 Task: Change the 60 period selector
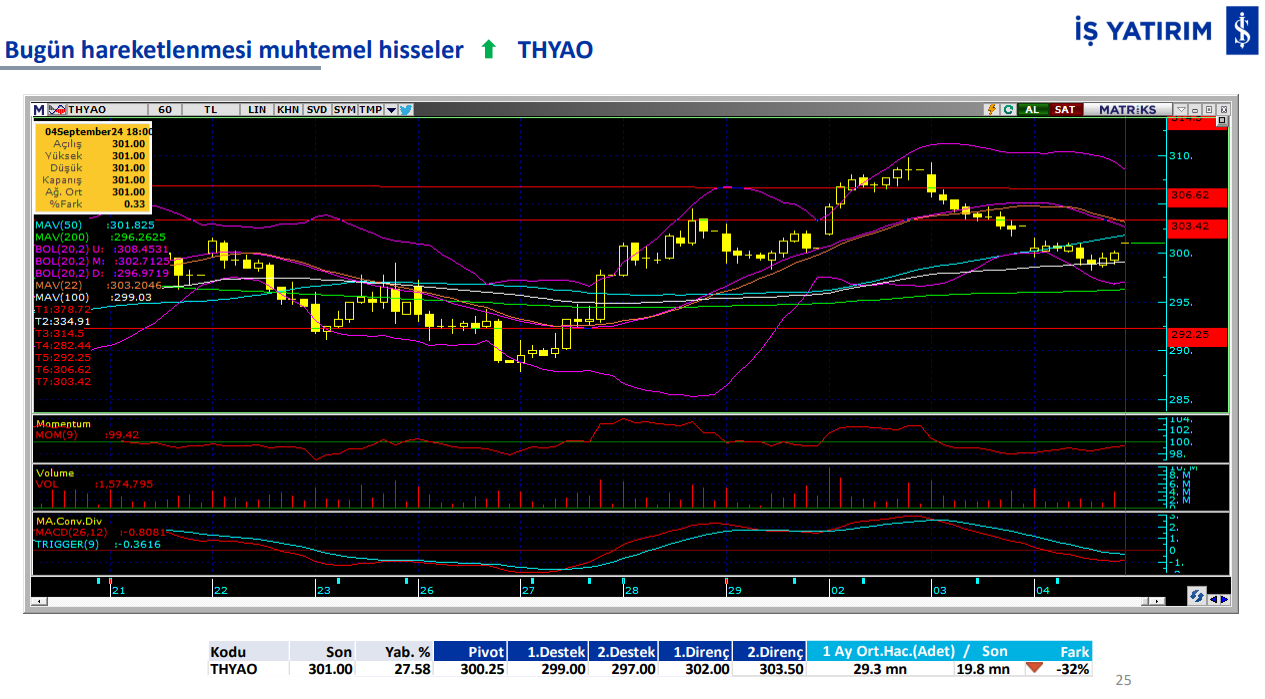[x=164, y=109]
